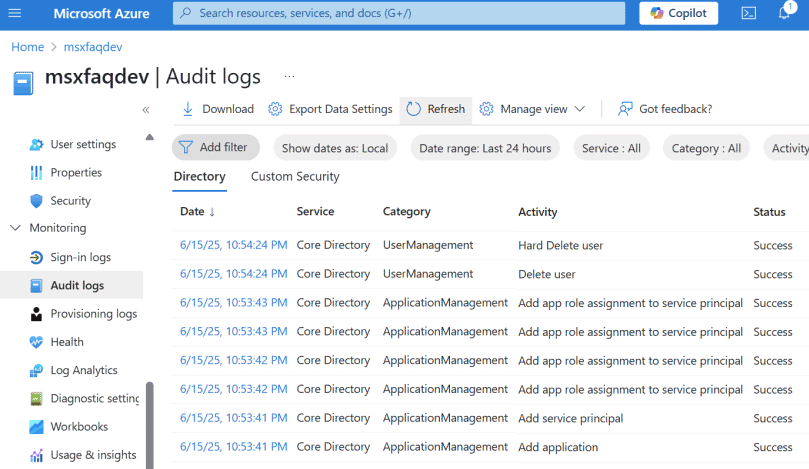Open the Category All filter
This screenshot has width=809, height=469.
pyautogui.click(x=706, y=148)
